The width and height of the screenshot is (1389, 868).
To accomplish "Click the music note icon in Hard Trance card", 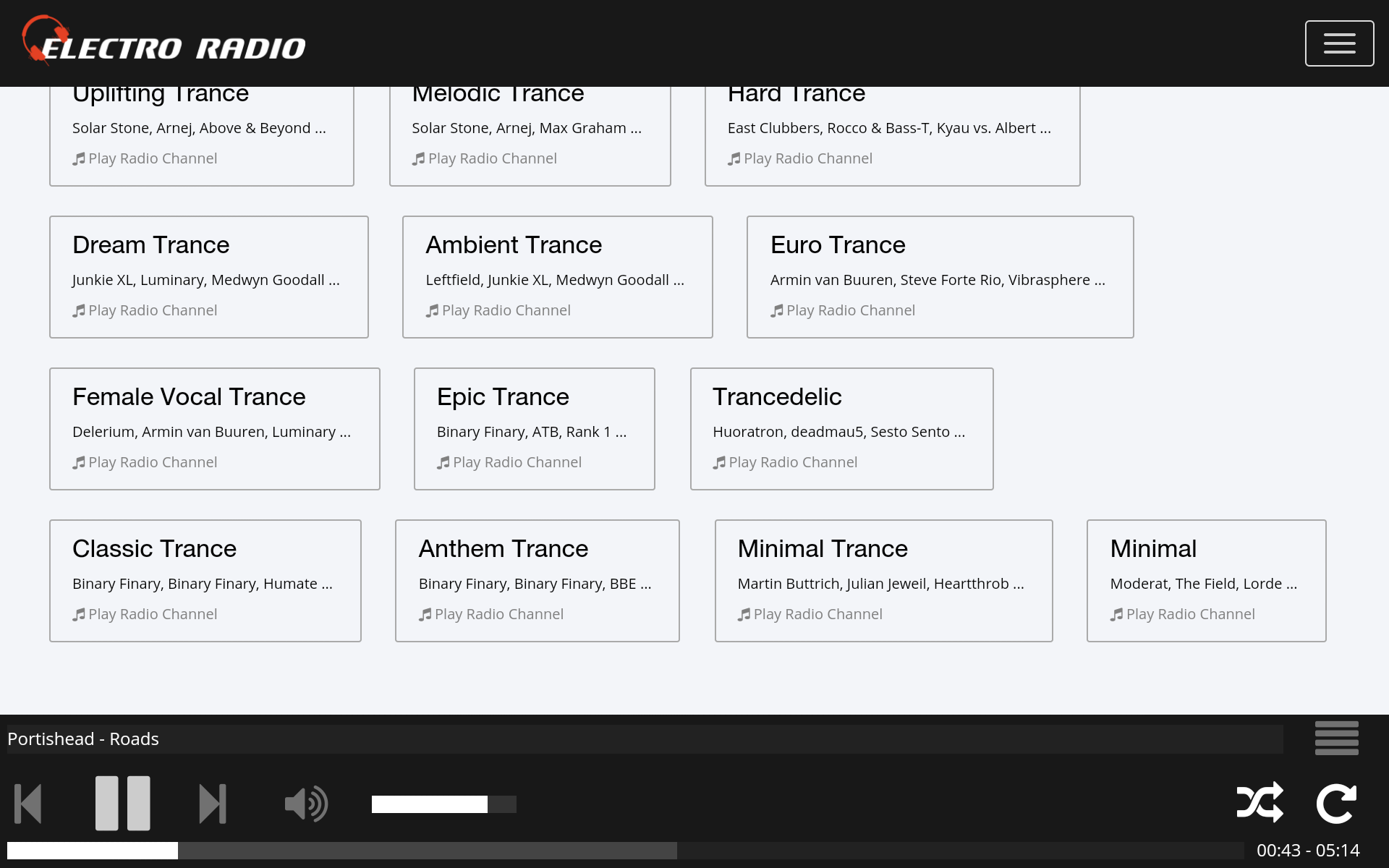I will click(x=734, y=158).
